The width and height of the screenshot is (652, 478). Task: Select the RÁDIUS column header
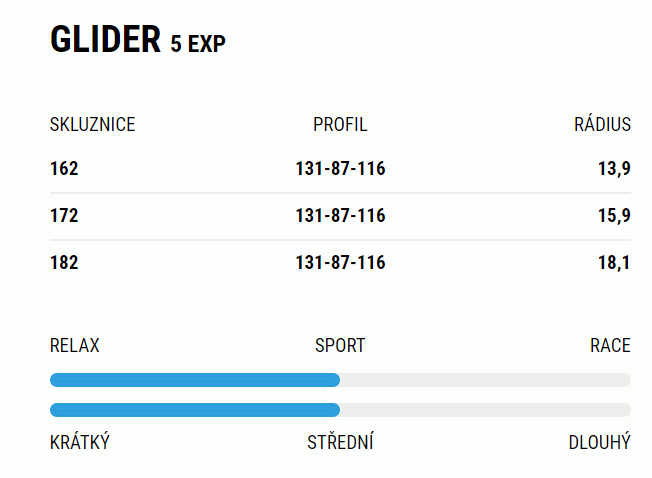[602, 123]
